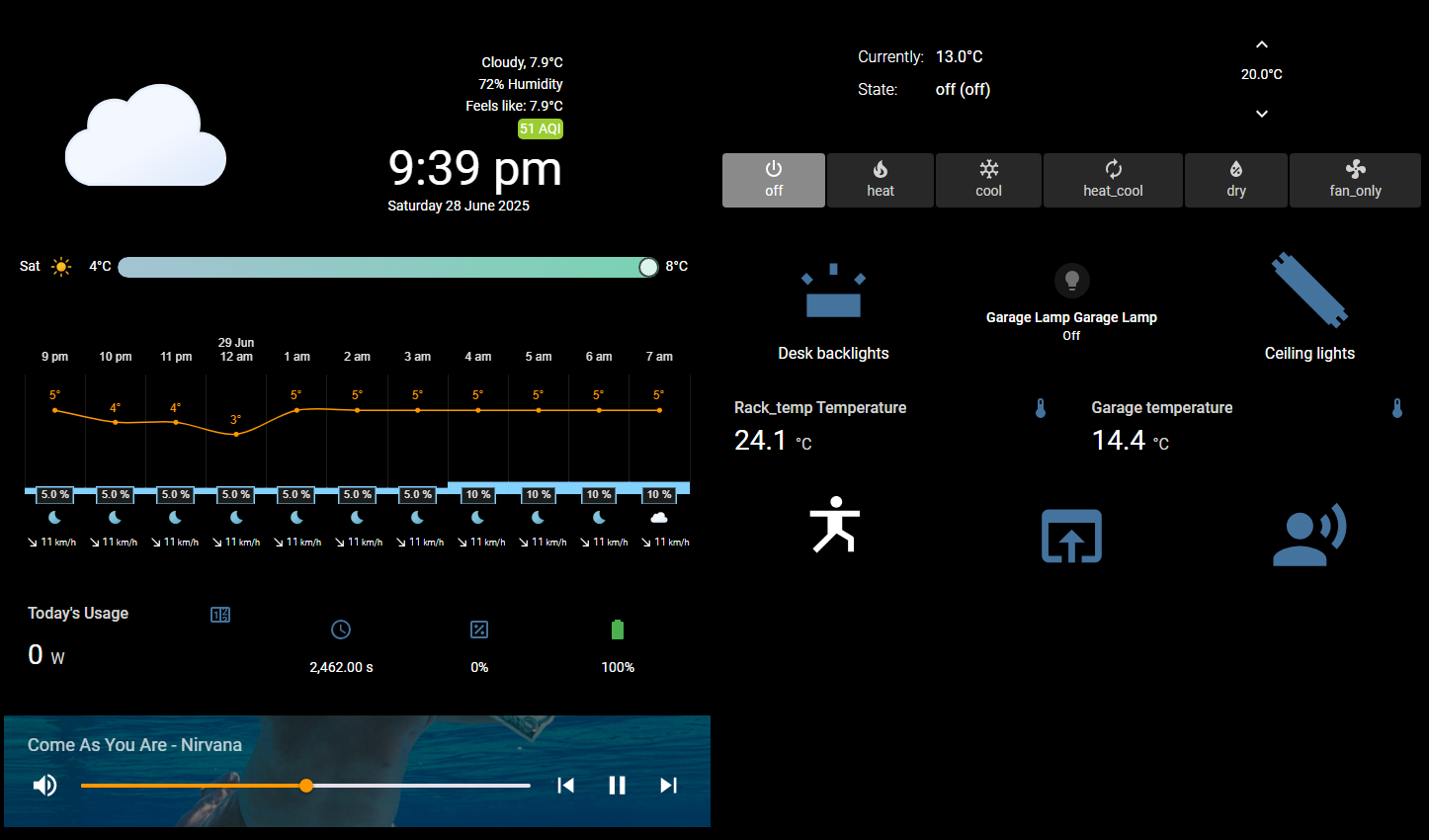Image resolution: width=1429 pixels, height=840 pixels.
Task: Select the fan_only thermostat mode
Action: (x=1355, y=180)
